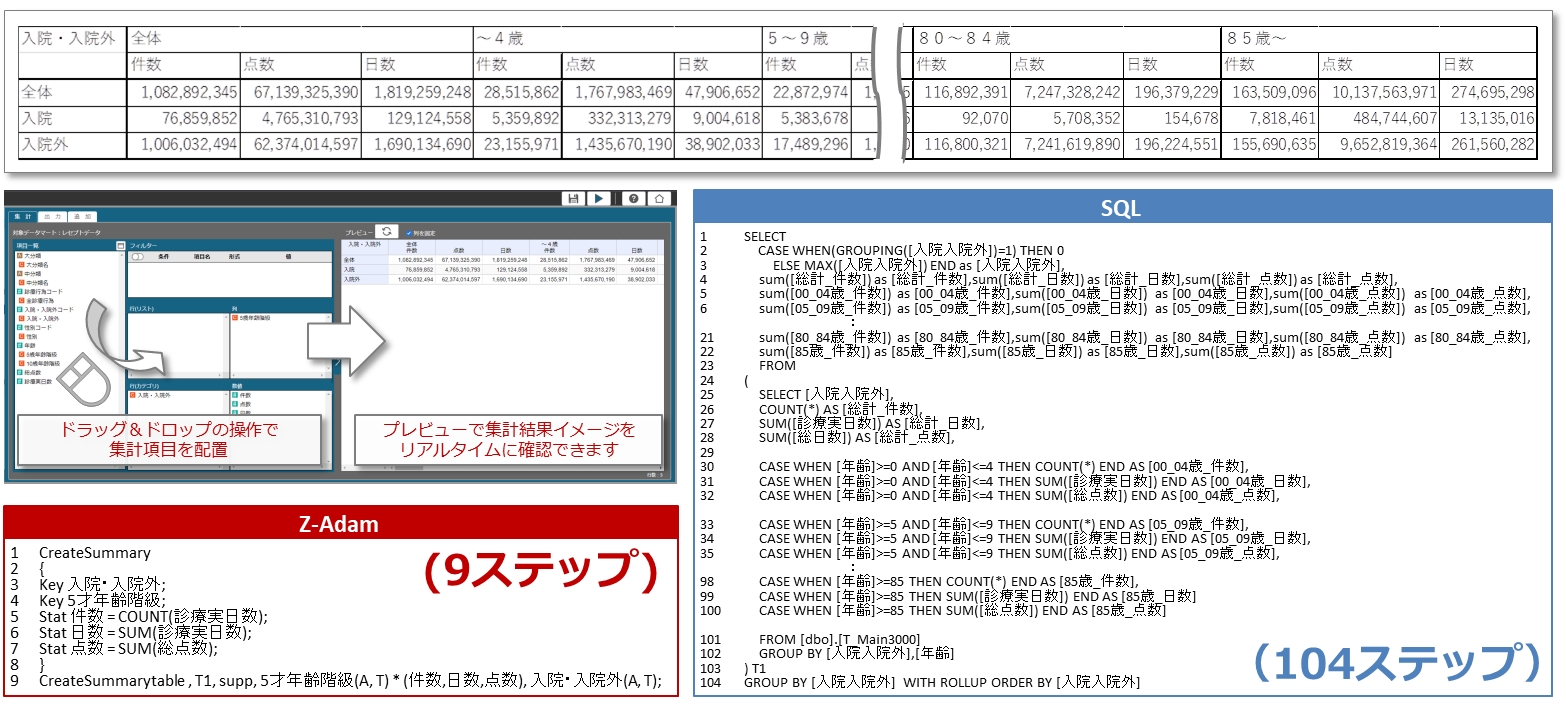This screenshot has height=713, width=1566.
Task: Select 総点数 in the 項目一覧 list
Action: [x=31, y=372]
